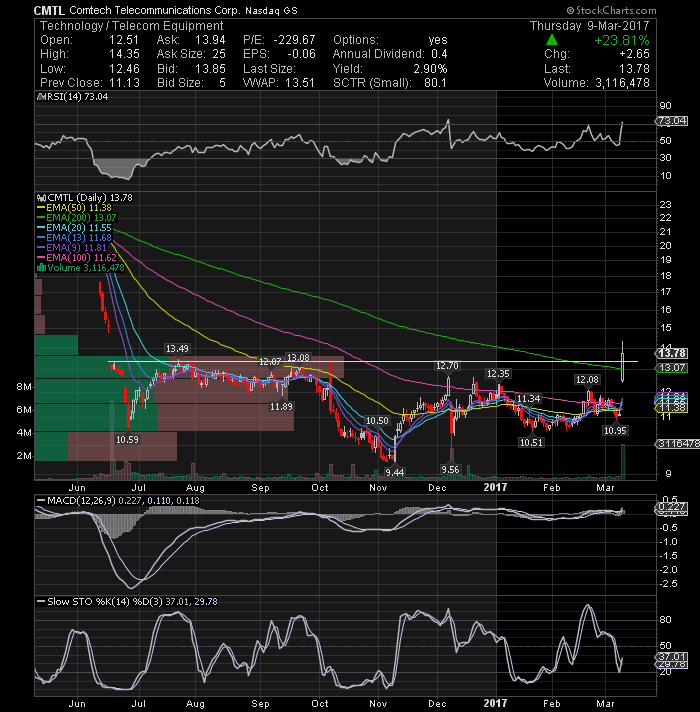700x712 pixels.
Task: Click the 13.08 peak price label
Action: tap(298, 358)
